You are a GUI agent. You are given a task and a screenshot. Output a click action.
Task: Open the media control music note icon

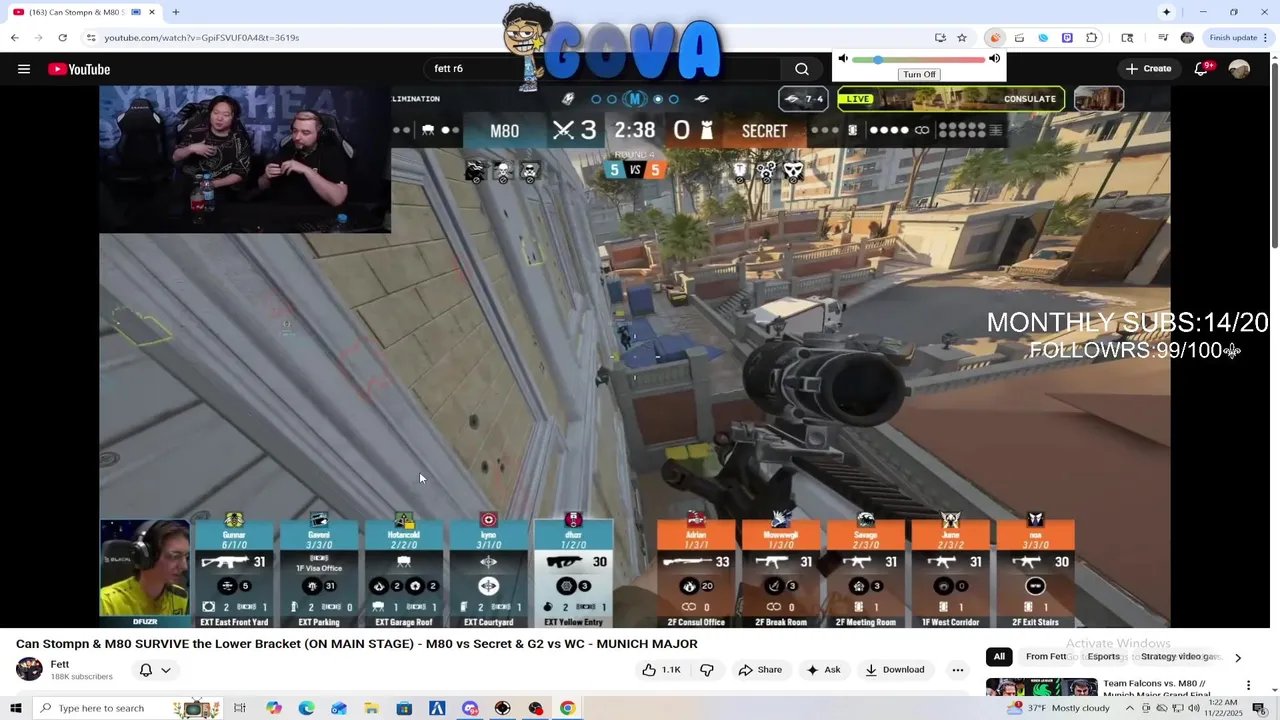pos(1163,38)
